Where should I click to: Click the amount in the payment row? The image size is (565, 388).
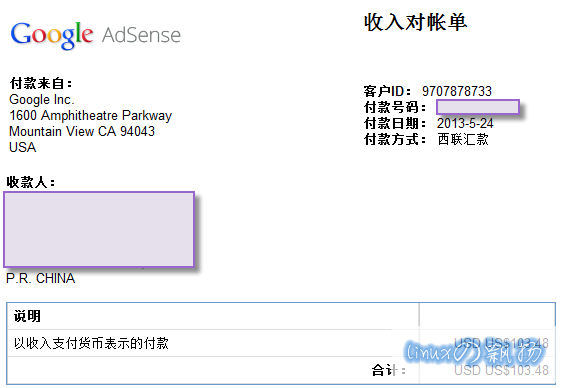coord(501,343)
